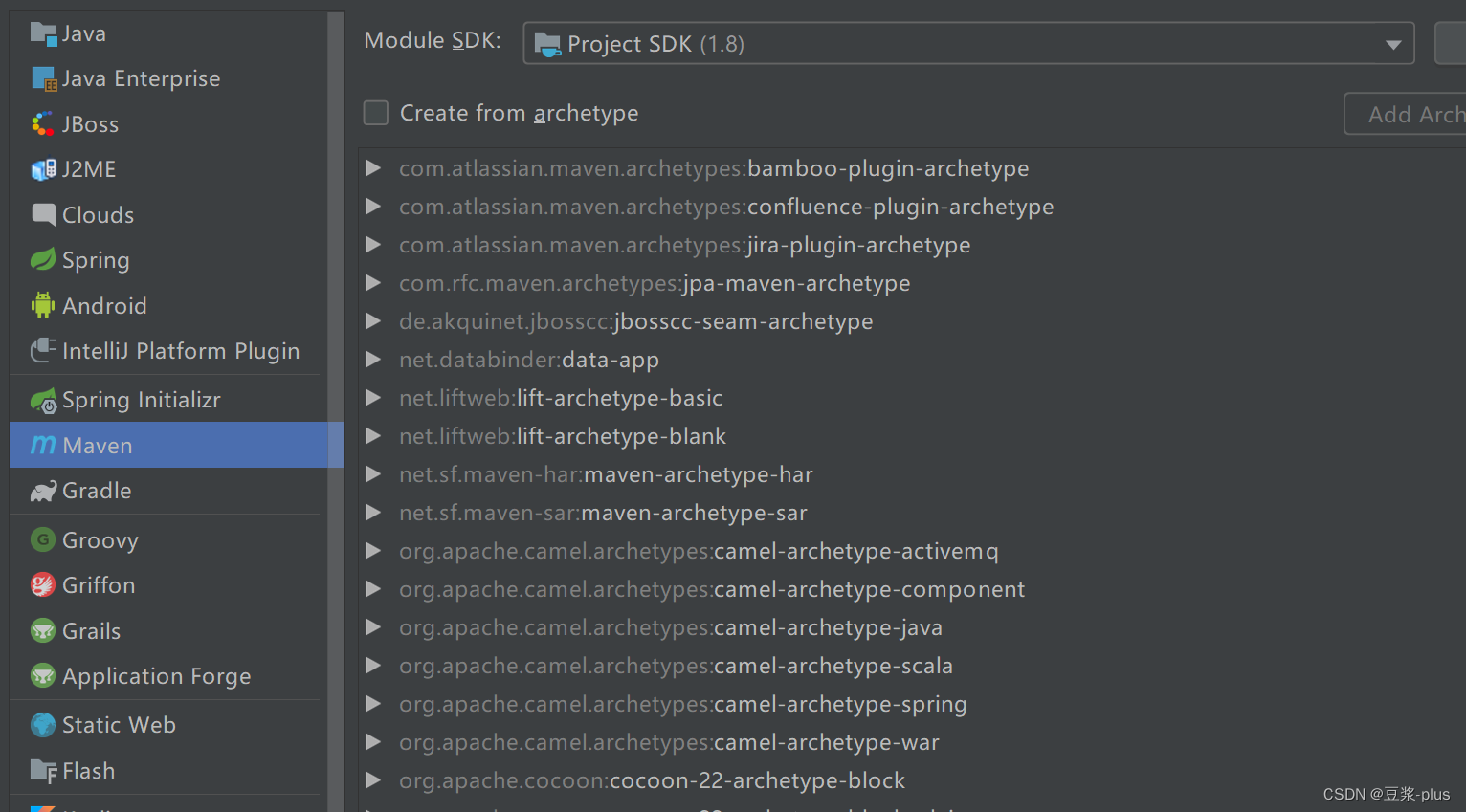The width and height of the screenshot is (1466, 812).
Task: Expand the camel-archetype-component node
Action: click(374, 589)
